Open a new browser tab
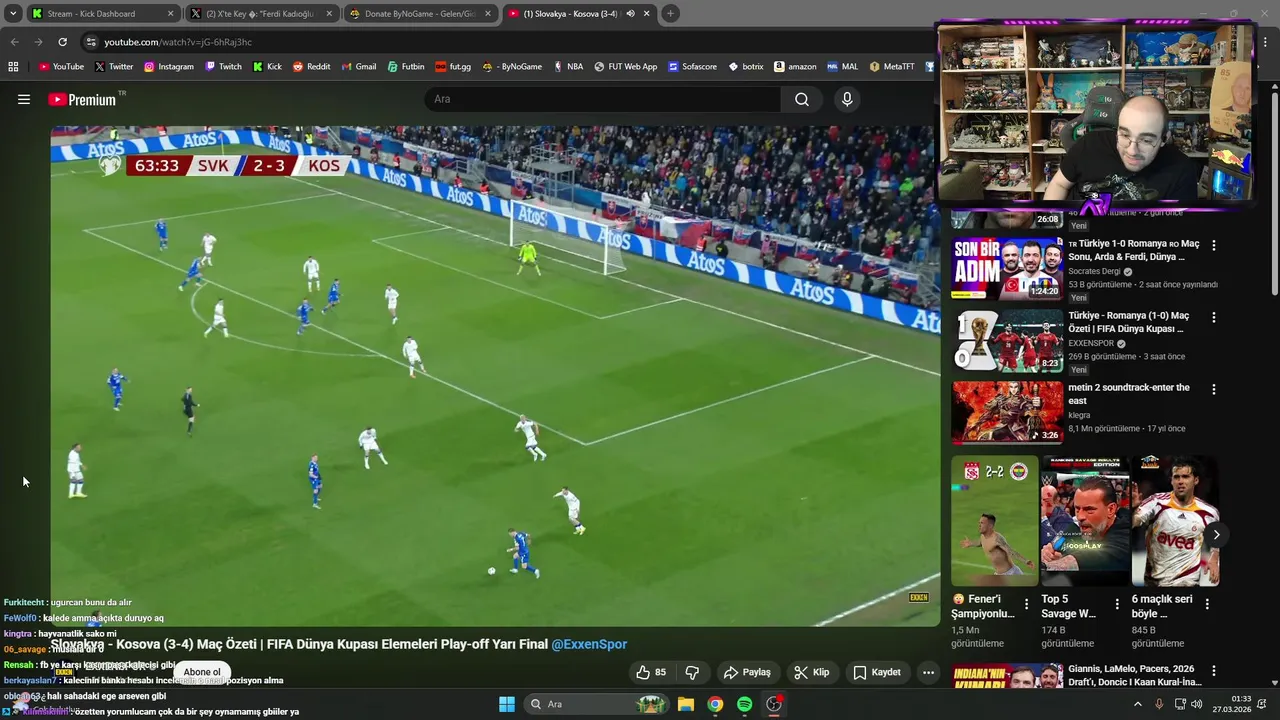The width and height of the screenshot is (1280, 720). point(670,13)
